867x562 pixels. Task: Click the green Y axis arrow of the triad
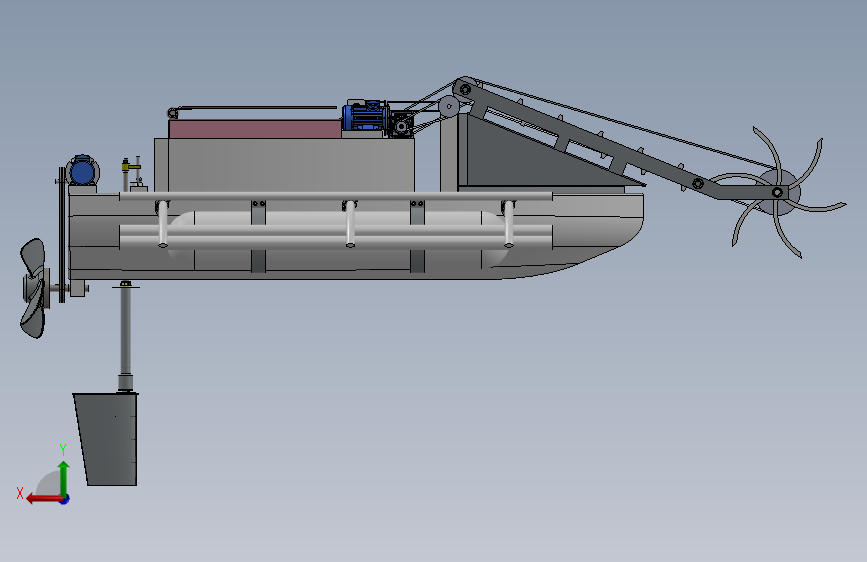pyautogui.click(x=64, y=479)
